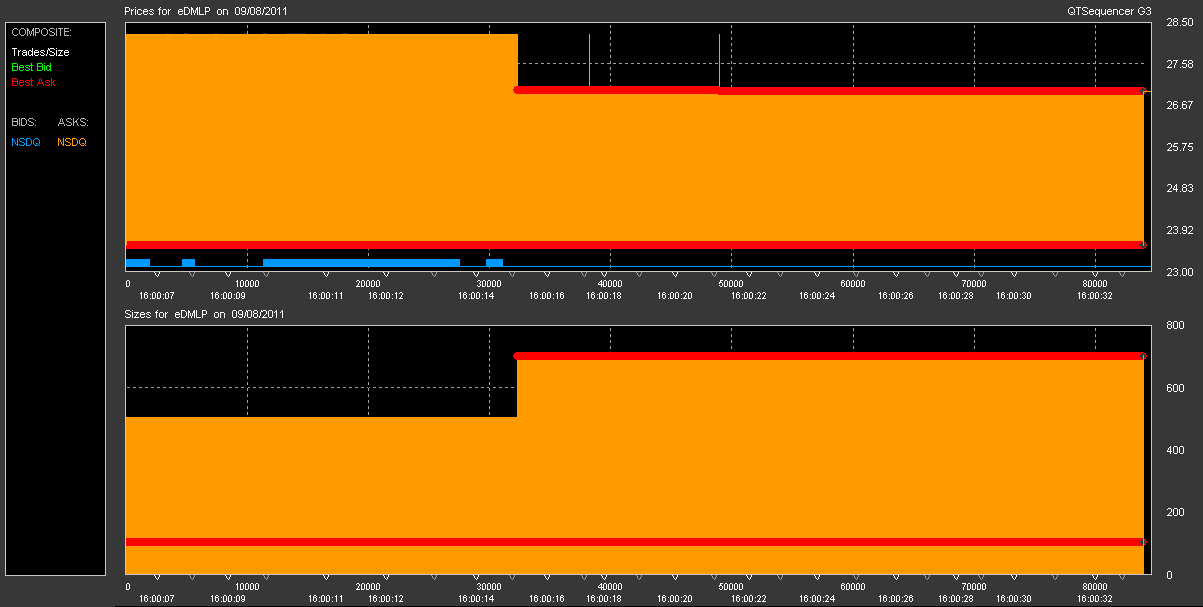Click the 16:00:18 time label under sizes chart
Screen dimensions: 1203x607
604,599
